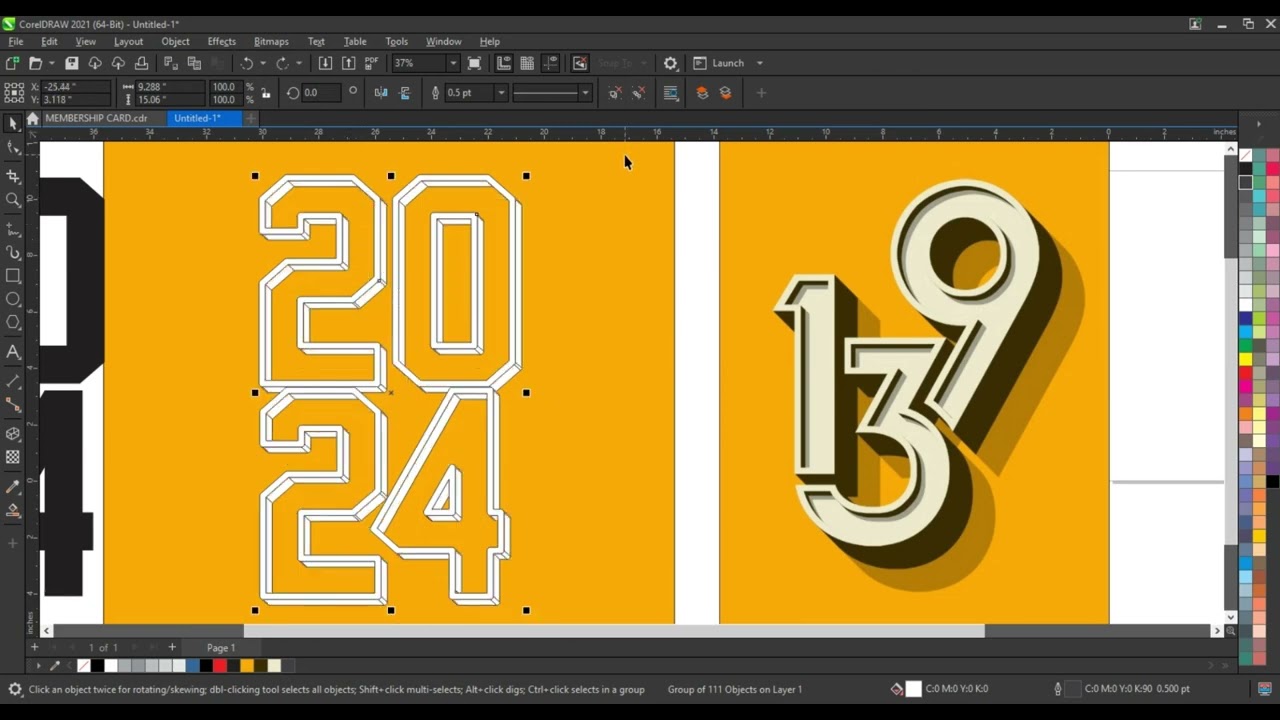Create a new document icon
Viewport: 1280px width, 720px height.
pos(12,63)
